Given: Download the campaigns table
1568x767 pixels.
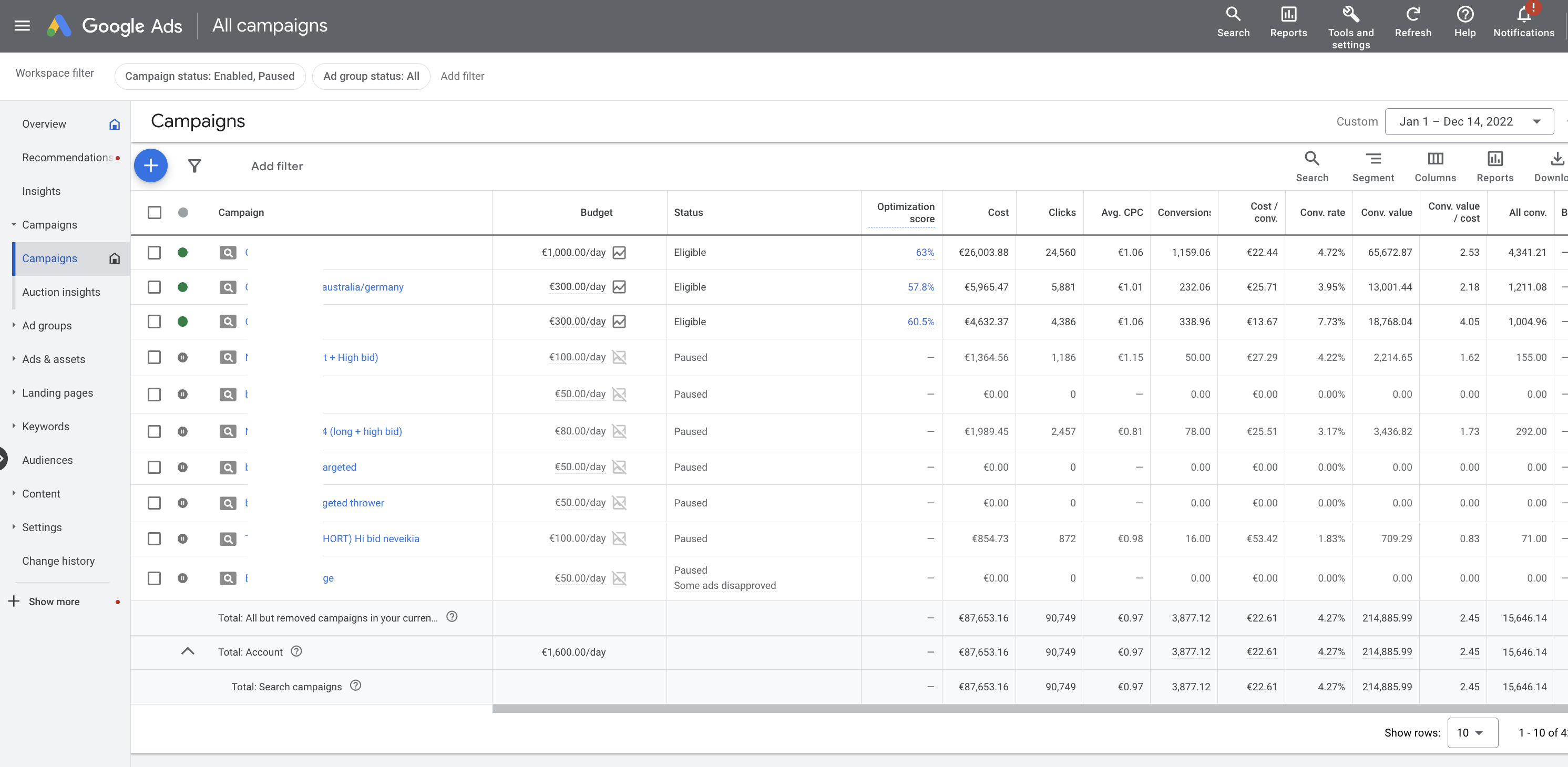Looking at the screenshot, I should click(1551, 166).
